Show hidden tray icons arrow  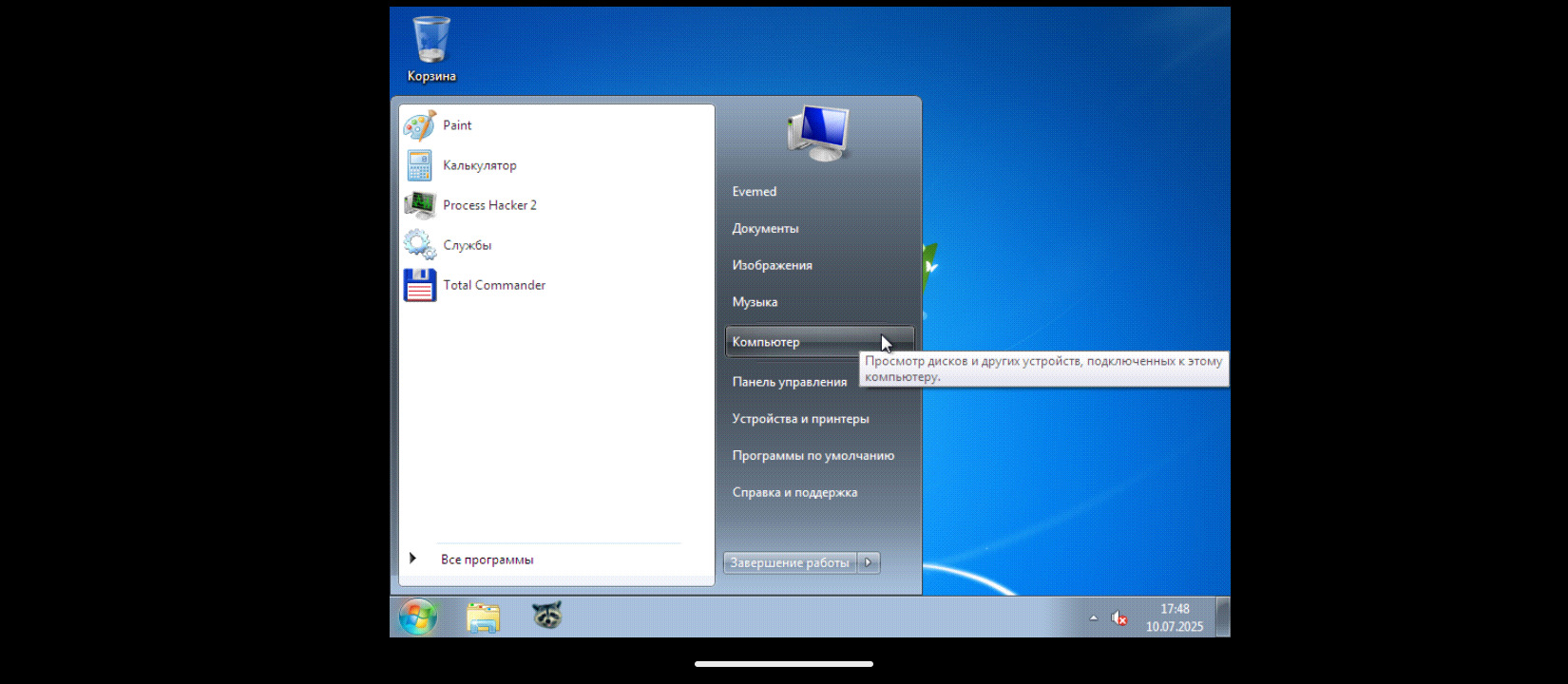(x=1094, y=618)
